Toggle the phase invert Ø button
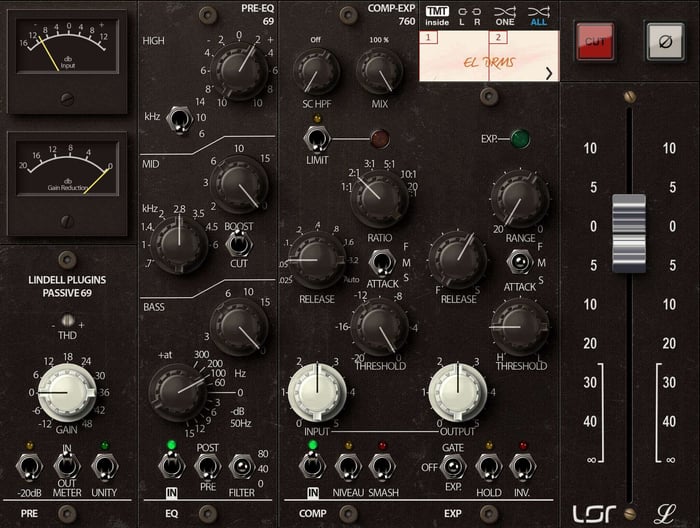This screenshot has width=700, height=528. point(665,42)
